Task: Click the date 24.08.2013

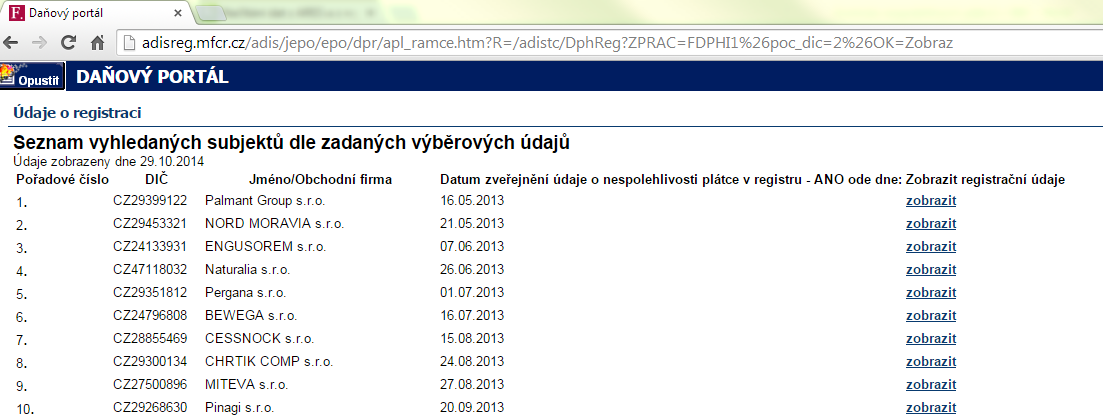Action: click(x=472, y=362)
